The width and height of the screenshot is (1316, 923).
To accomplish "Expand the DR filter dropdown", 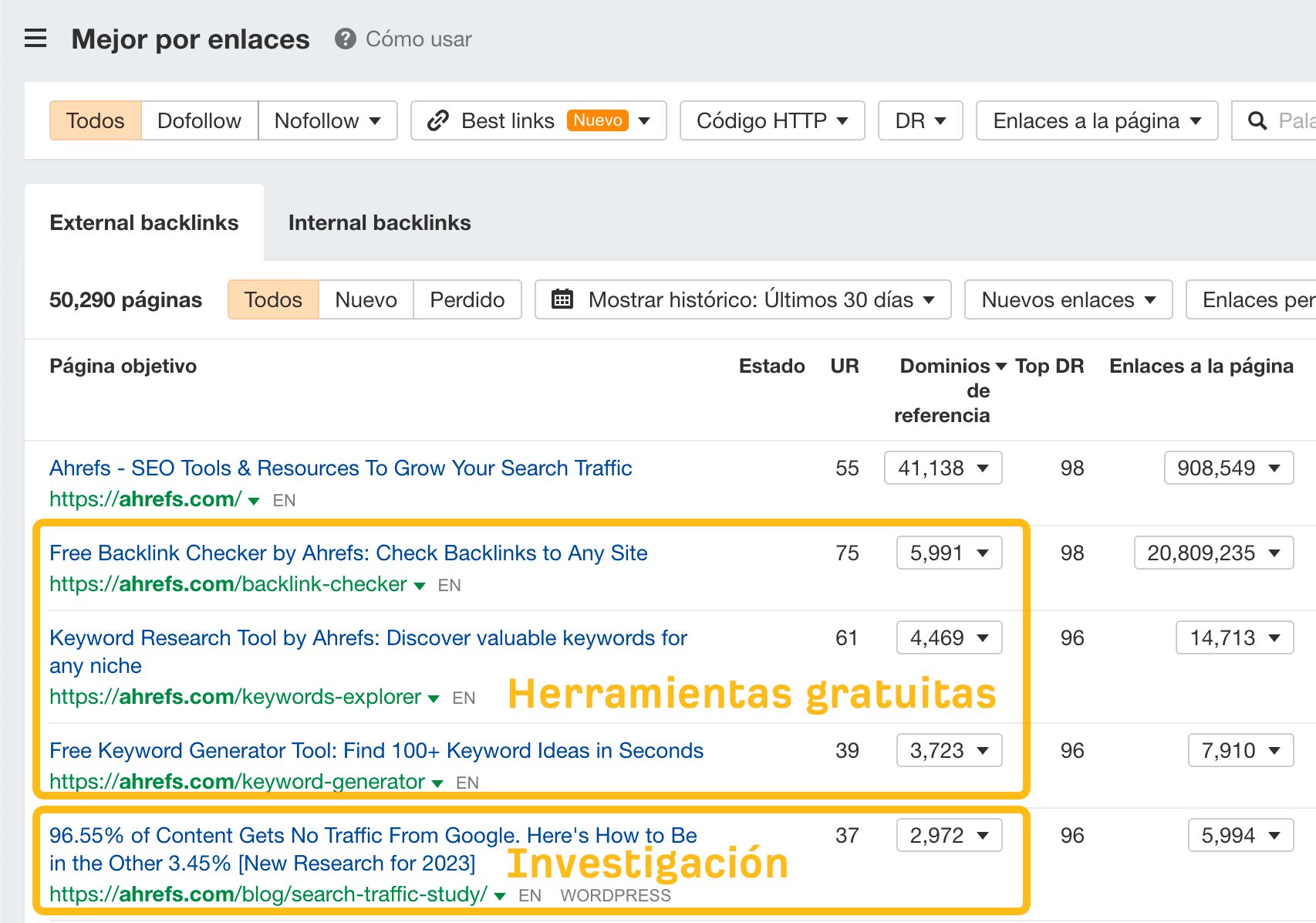I will tap(919, 120).
